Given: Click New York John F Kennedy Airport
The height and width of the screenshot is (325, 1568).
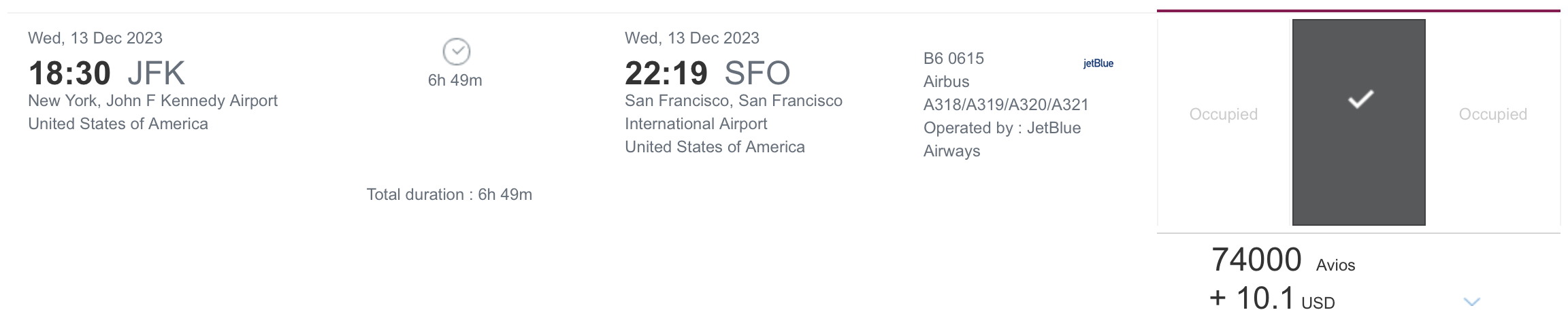Looking at the screenshot, I should coord(152,101).
